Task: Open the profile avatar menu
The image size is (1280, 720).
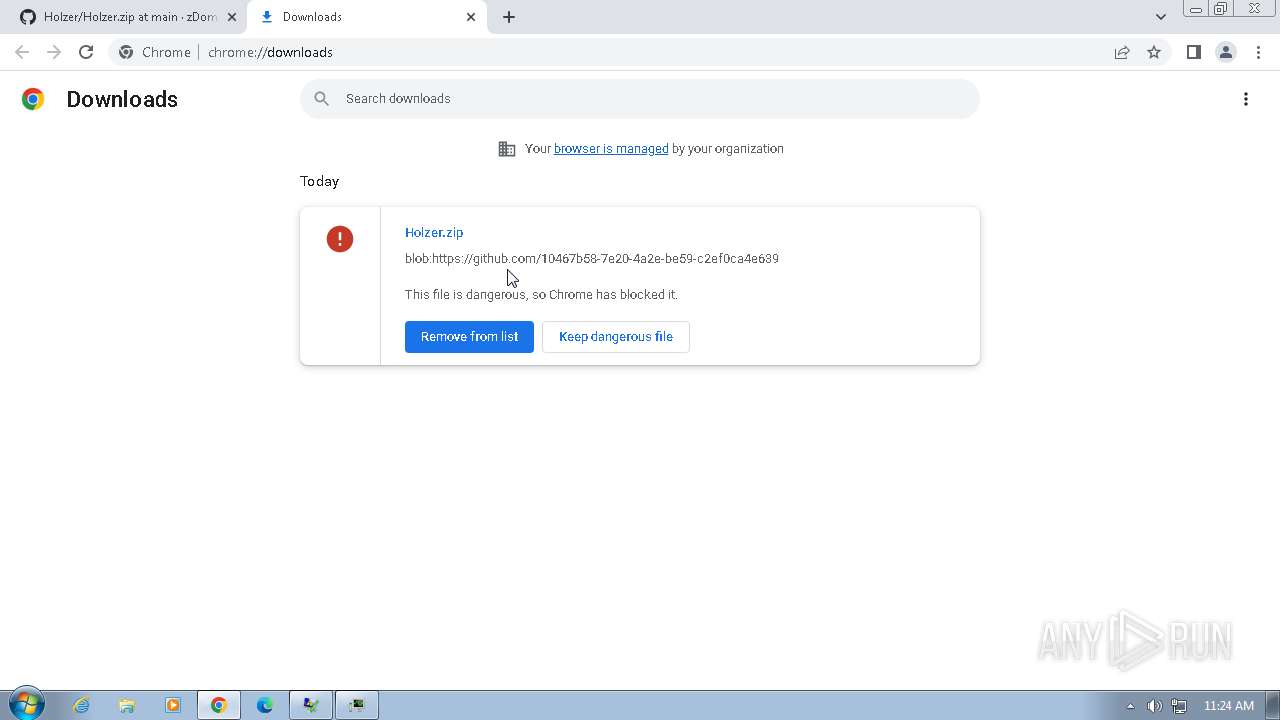Action: coord(1225,52)
